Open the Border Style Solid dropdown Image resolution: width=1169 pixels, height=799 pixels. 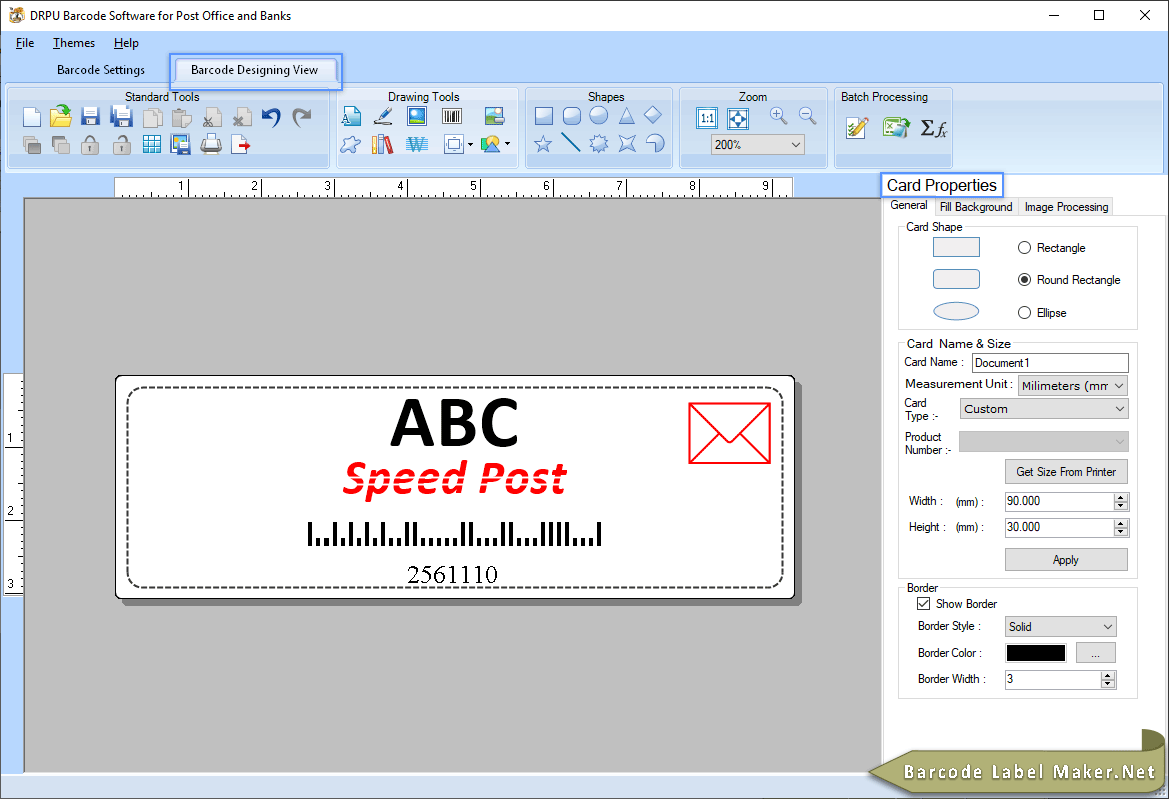pyautogui.click(x=1060, y=627)
